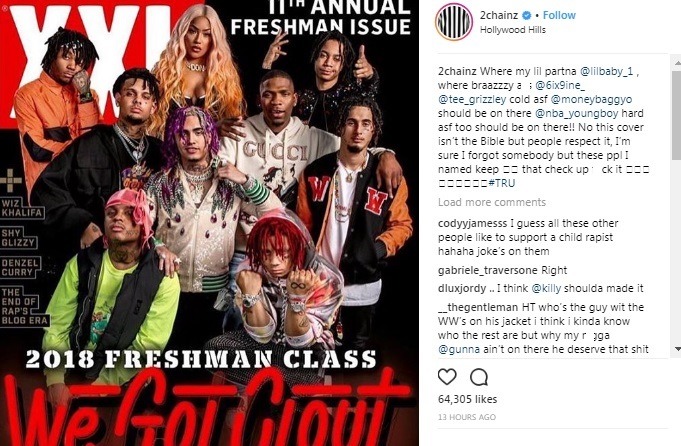Follow the 2chainz account

pyautogui.click(x=559, y=15)
